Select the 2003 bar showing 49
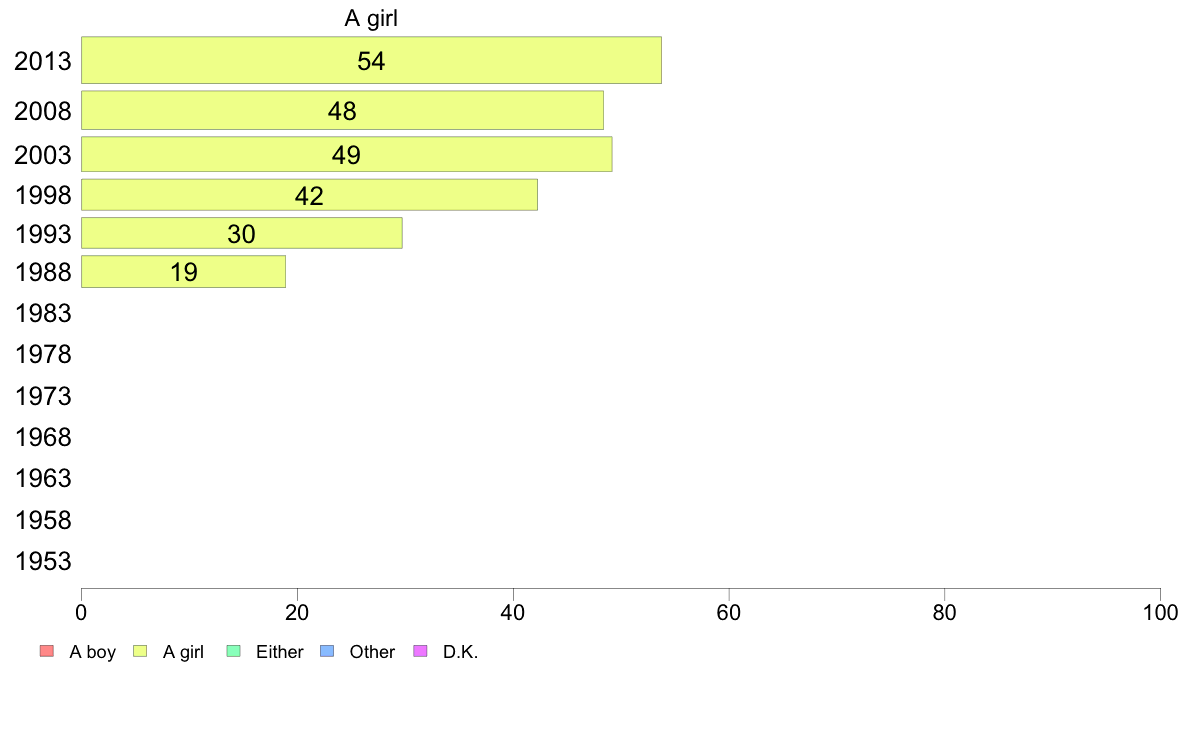1188x736 pixels. [346, 154]
